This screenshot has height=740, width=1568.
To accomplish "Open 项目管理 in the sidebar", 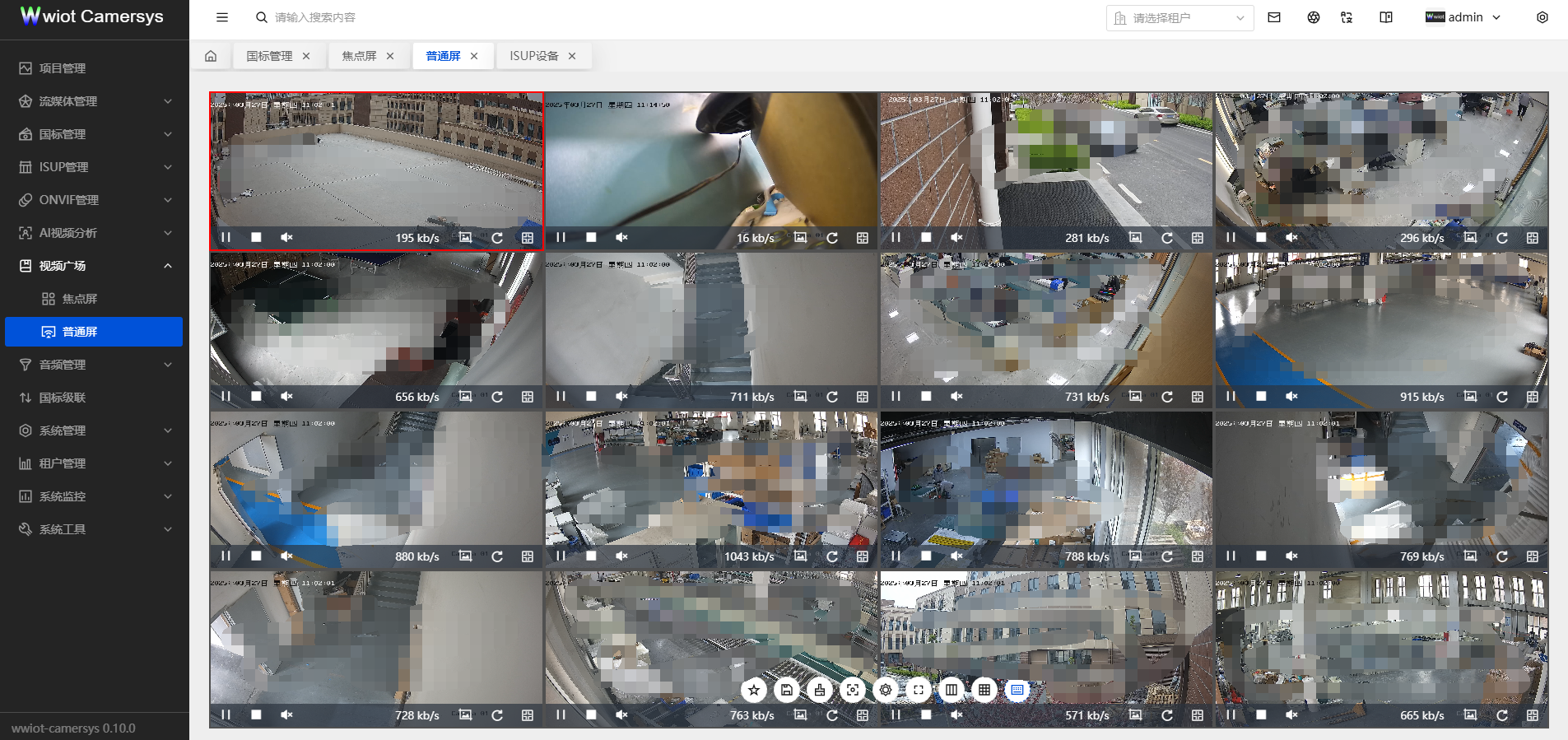I will pos(63,68).
